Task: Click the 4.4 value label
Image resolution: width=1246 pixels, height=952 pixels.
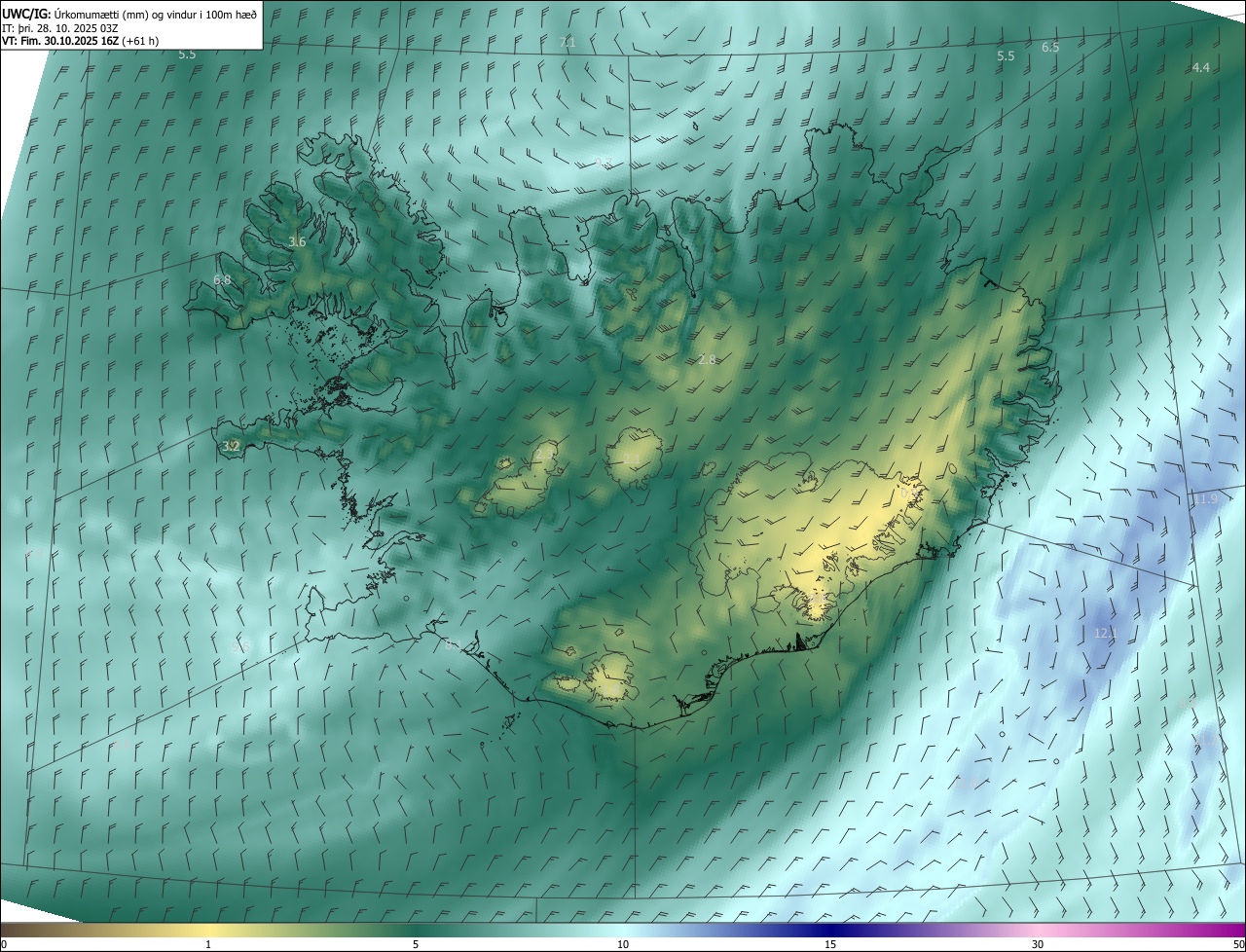Action: point(1200,67)
